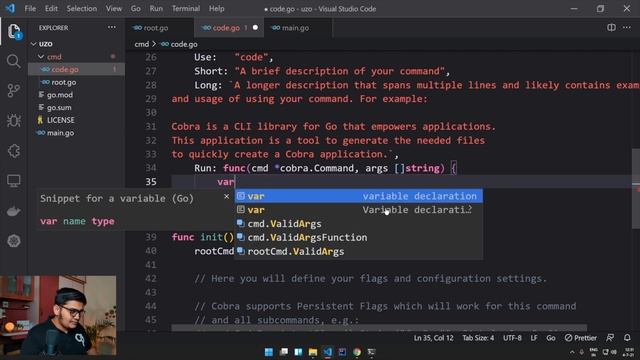Open the Terminal menu
The height and width of the screenshot is (360, 640).
point(186,8)
